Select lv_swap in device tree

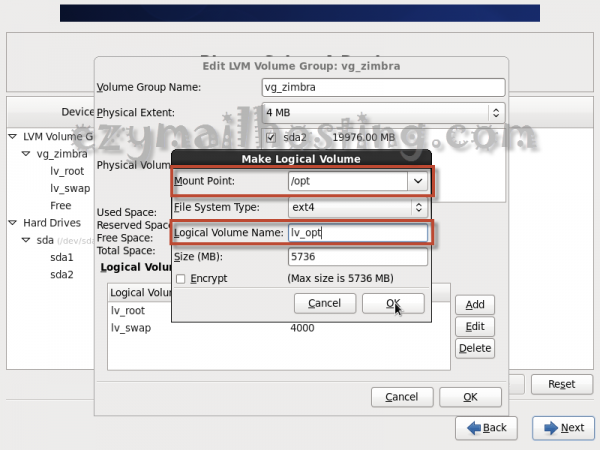coord(70,188)
